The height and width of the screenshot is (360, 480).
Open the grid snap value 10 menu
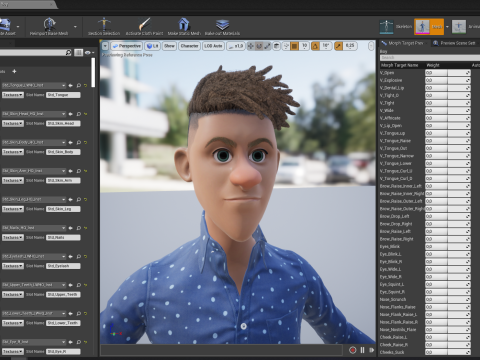point(304,46)
